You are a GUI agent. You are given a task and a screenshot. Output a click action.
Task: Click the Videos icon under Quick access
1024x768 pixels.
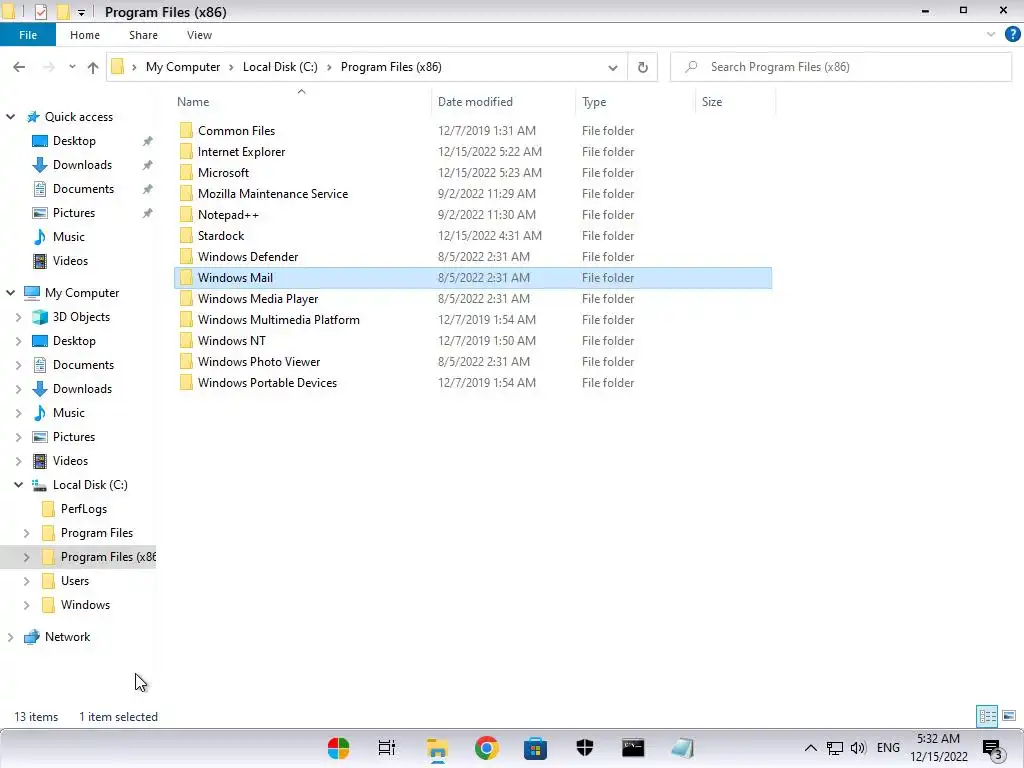pyautogui.click(x=40, y=261)
